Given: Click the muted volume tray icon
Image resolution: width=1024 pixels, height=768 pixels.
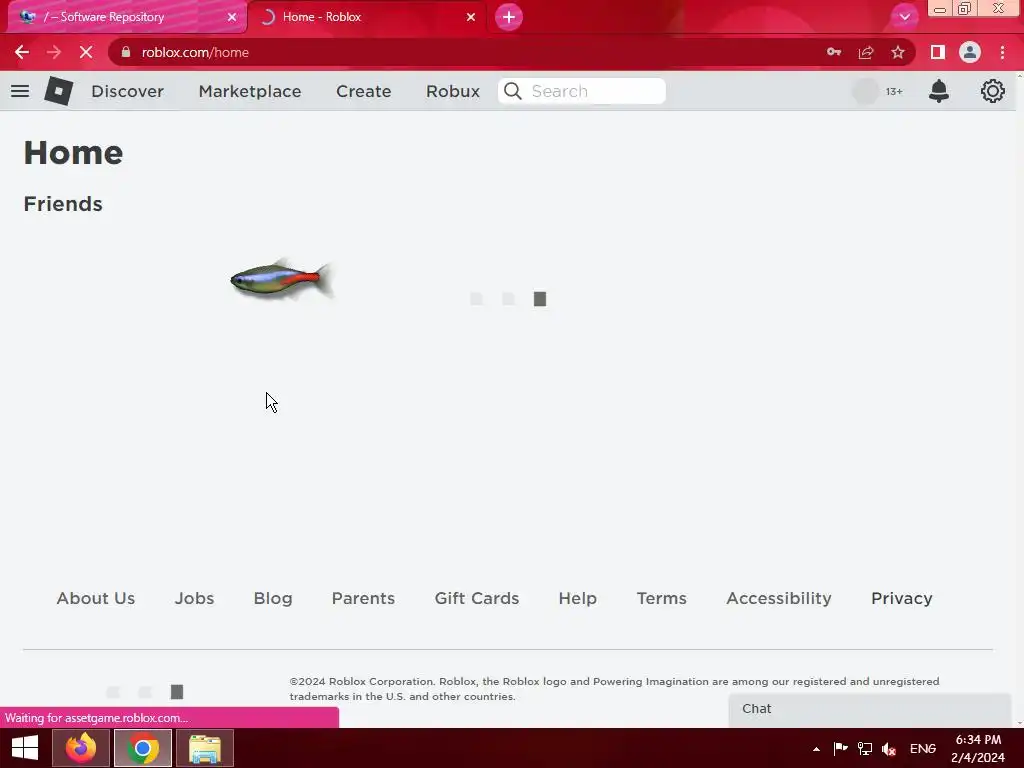Looking at the screenshot, I should pyautogui.click(x=889, y=749).
